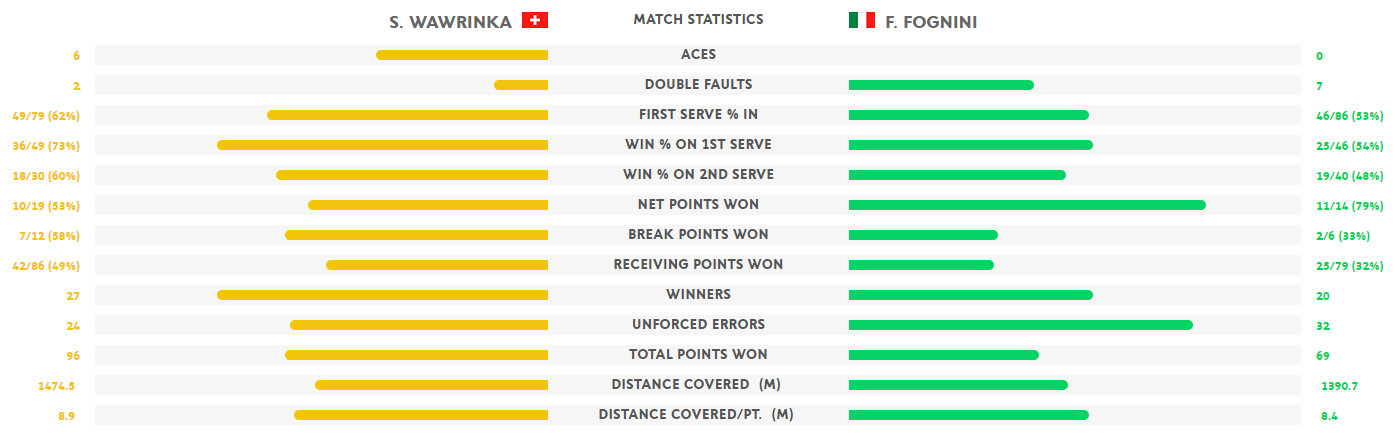Click the MATCH STATISTICS heading

click(x=698, y=19)
